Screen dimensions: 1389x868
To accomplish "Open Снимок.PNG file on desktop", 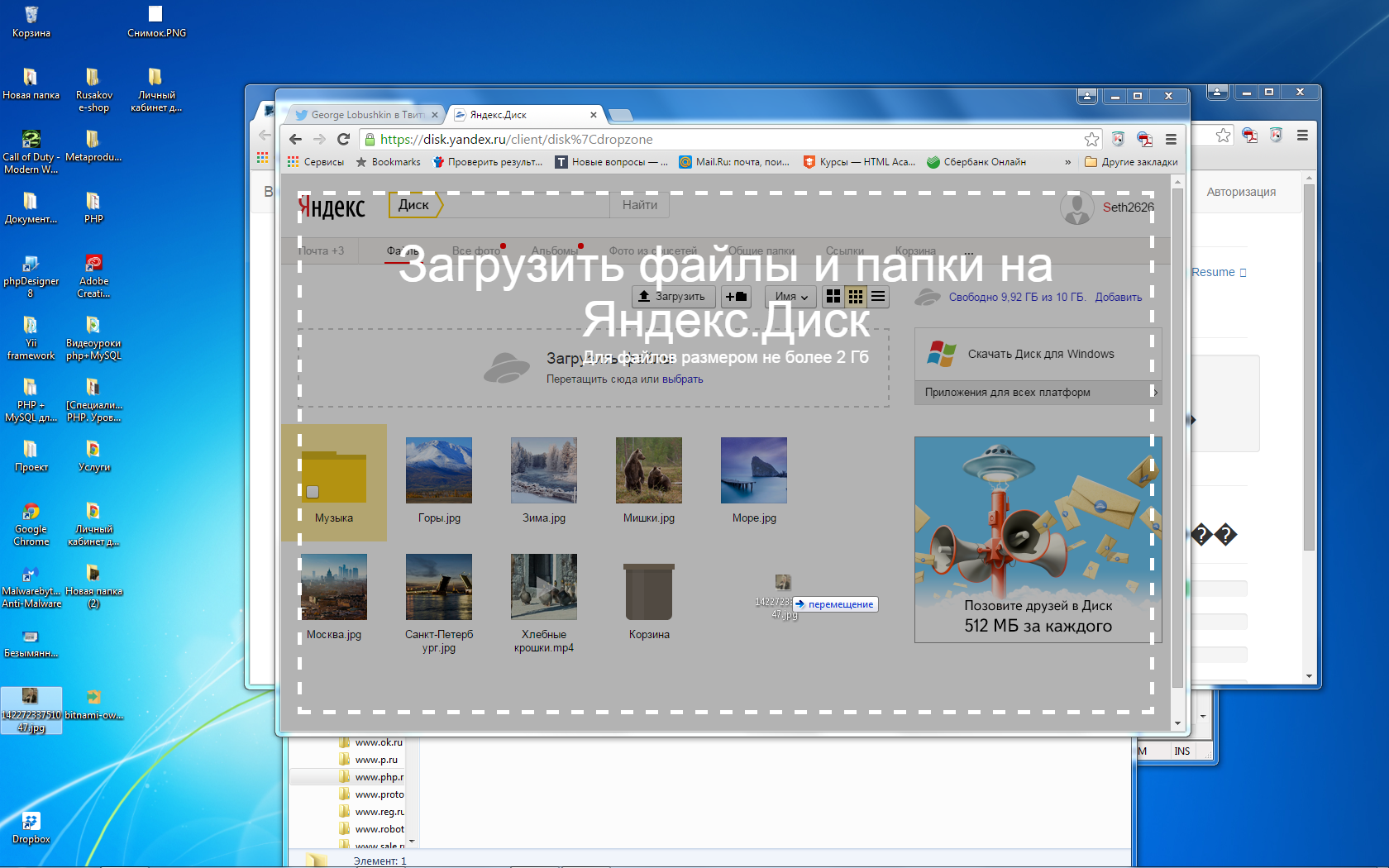I will coord(155,22).
